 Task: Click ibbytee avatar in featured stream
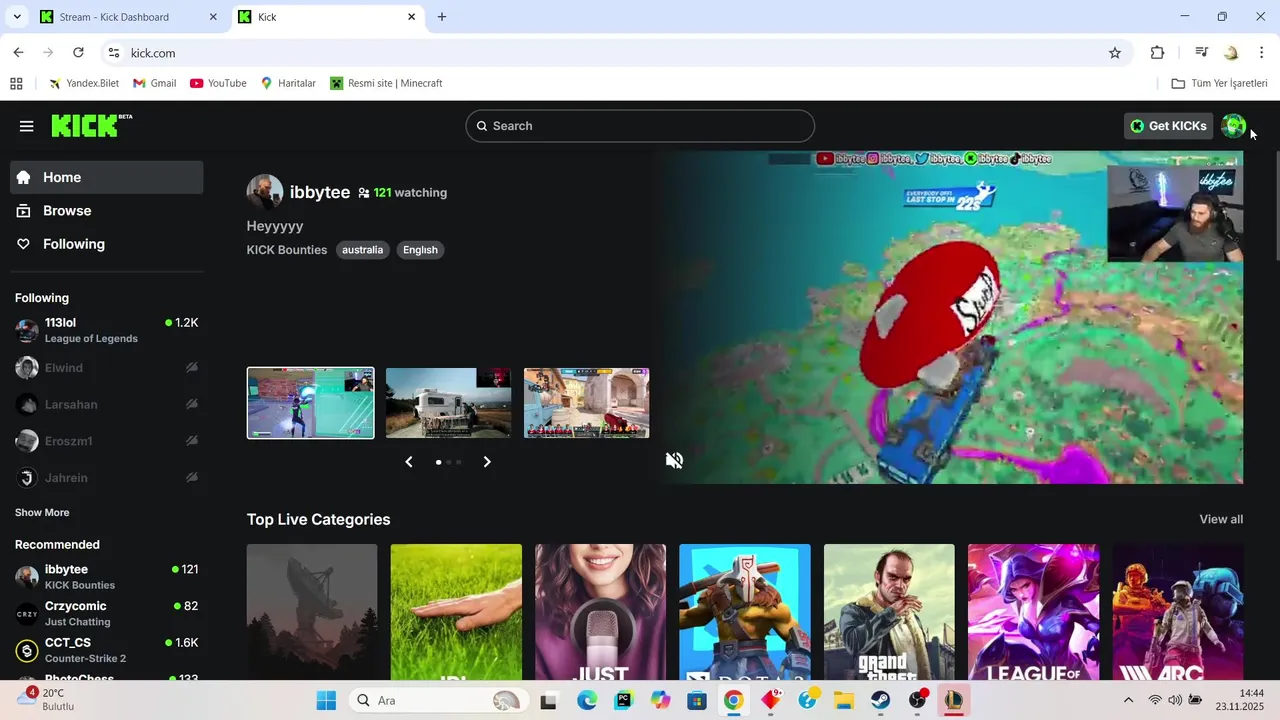tap(265, 192)
